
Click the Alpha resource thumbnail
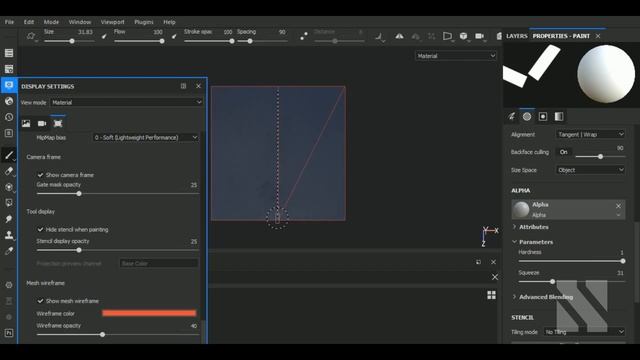tap(521, 209)
